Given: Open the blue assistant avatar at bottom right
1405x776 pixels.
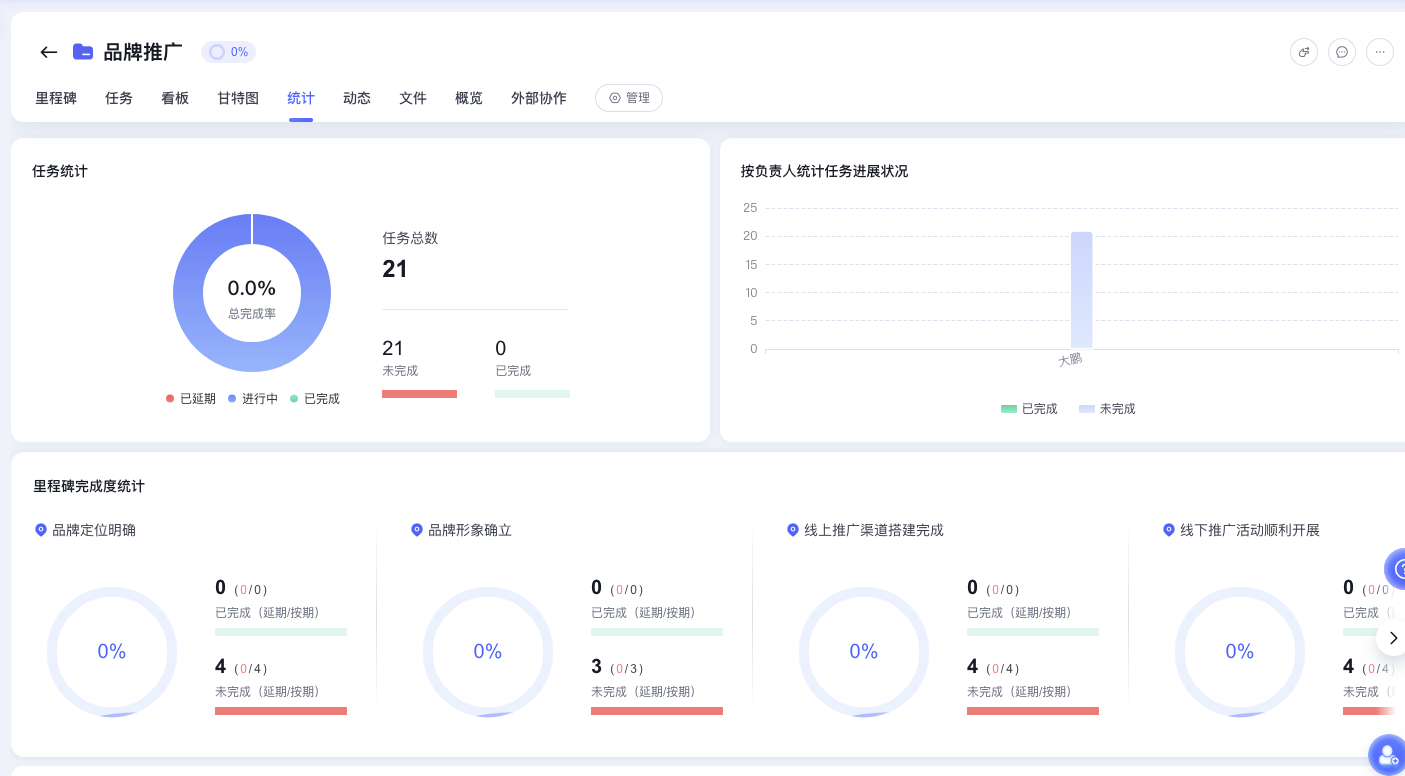Looking at the screenshot, I should [x=1387, y=756].
